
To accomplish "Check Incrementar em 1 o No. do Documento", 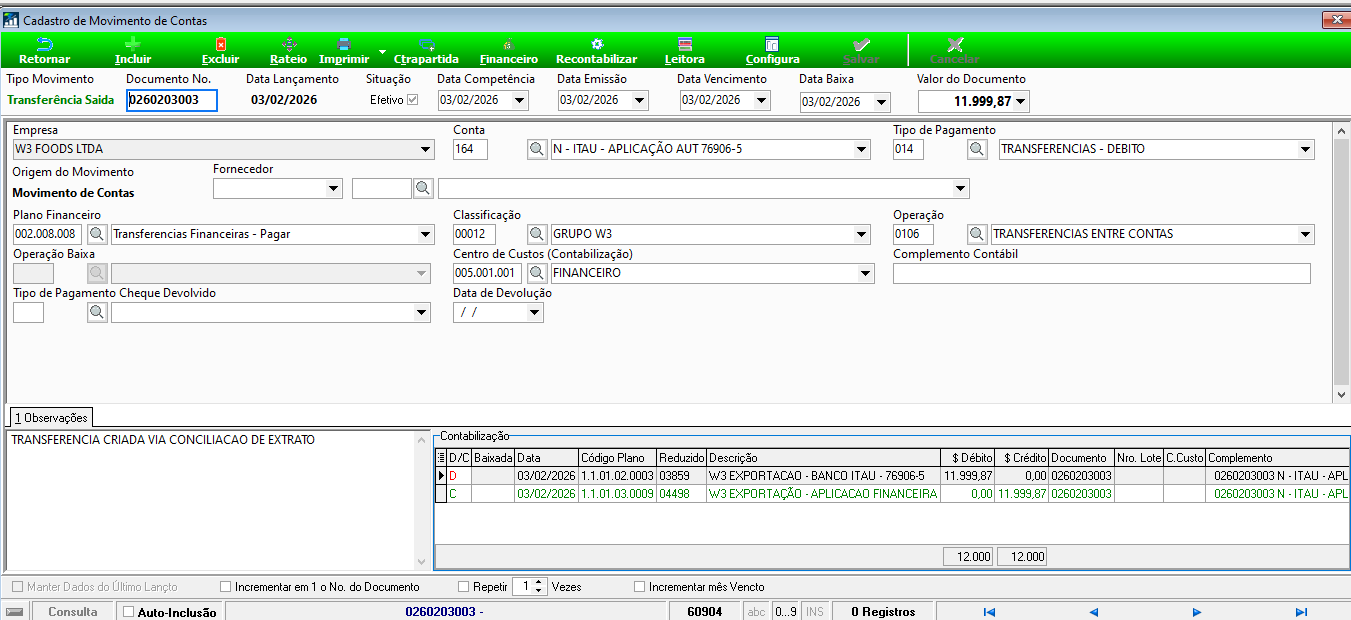I will pos(225,587).
